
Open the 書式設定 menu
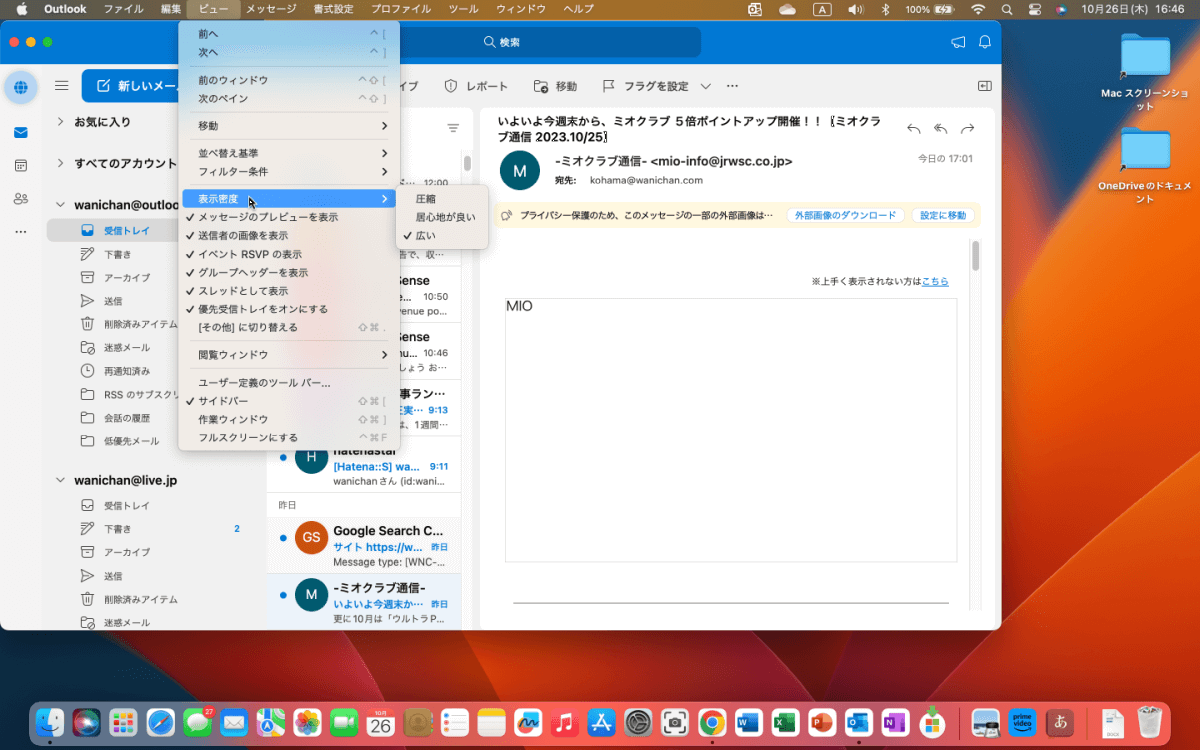click(x=333, y=9)
